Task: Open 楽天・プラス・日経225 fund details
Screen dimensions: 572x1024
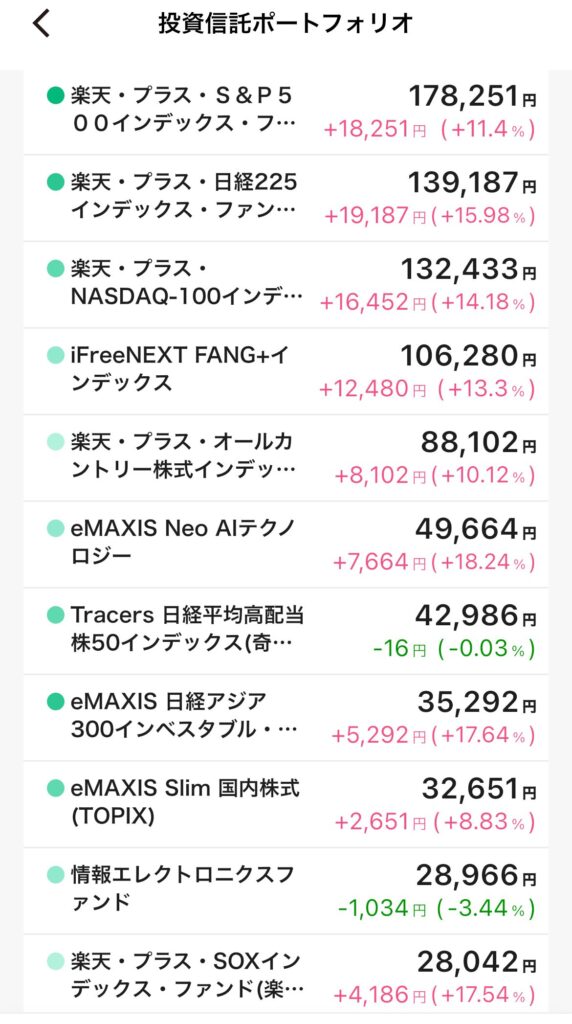Action: pos(286,198)
